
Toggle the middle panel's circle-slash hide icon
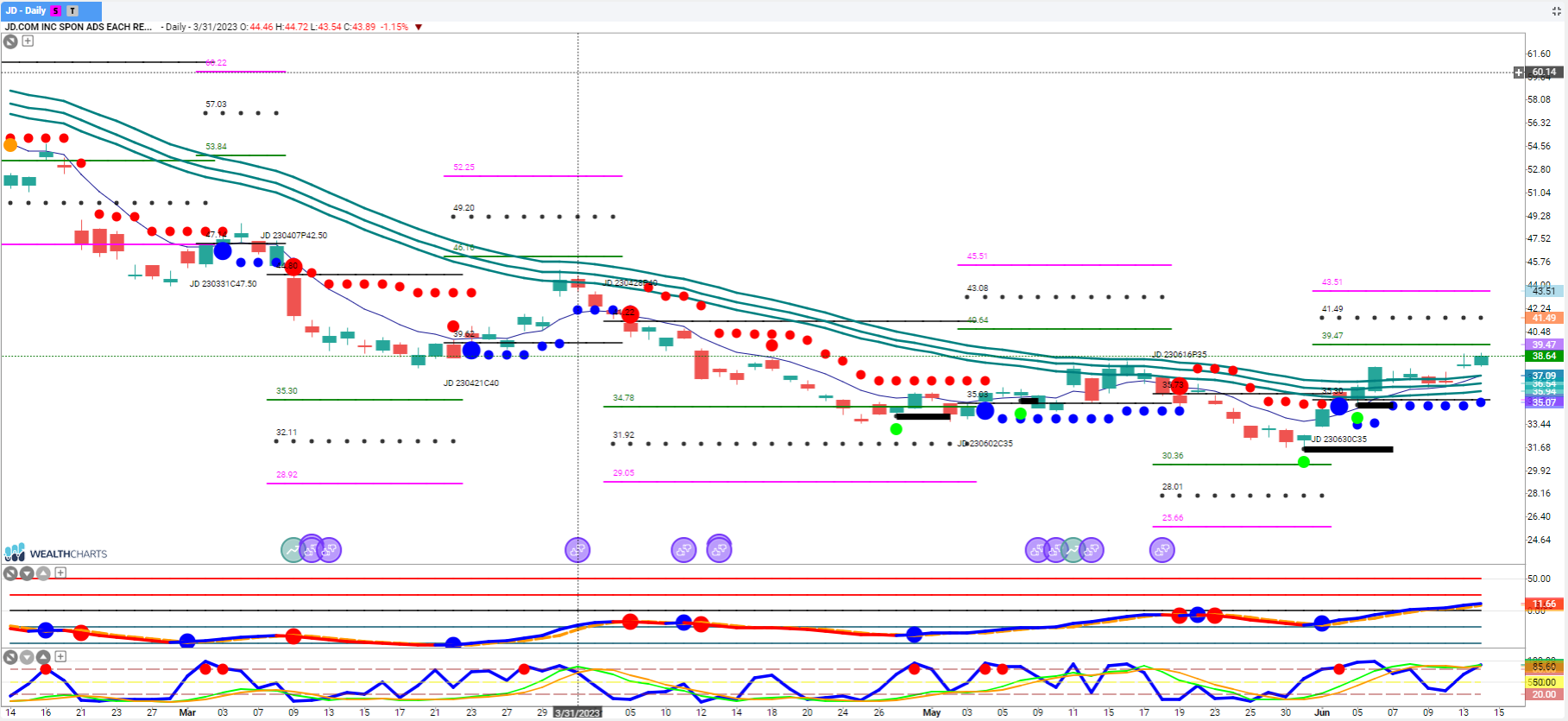[11, 573]
